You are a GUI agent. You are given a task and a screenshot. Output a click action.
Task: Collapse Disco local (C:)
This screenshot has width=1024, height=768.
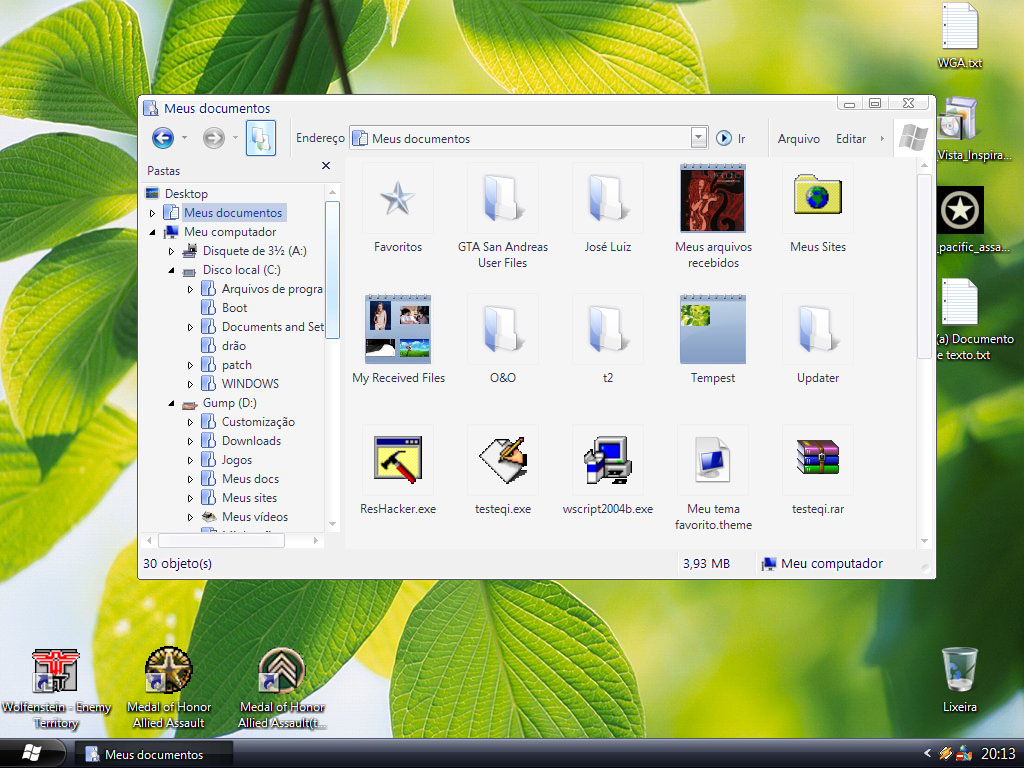171,270
